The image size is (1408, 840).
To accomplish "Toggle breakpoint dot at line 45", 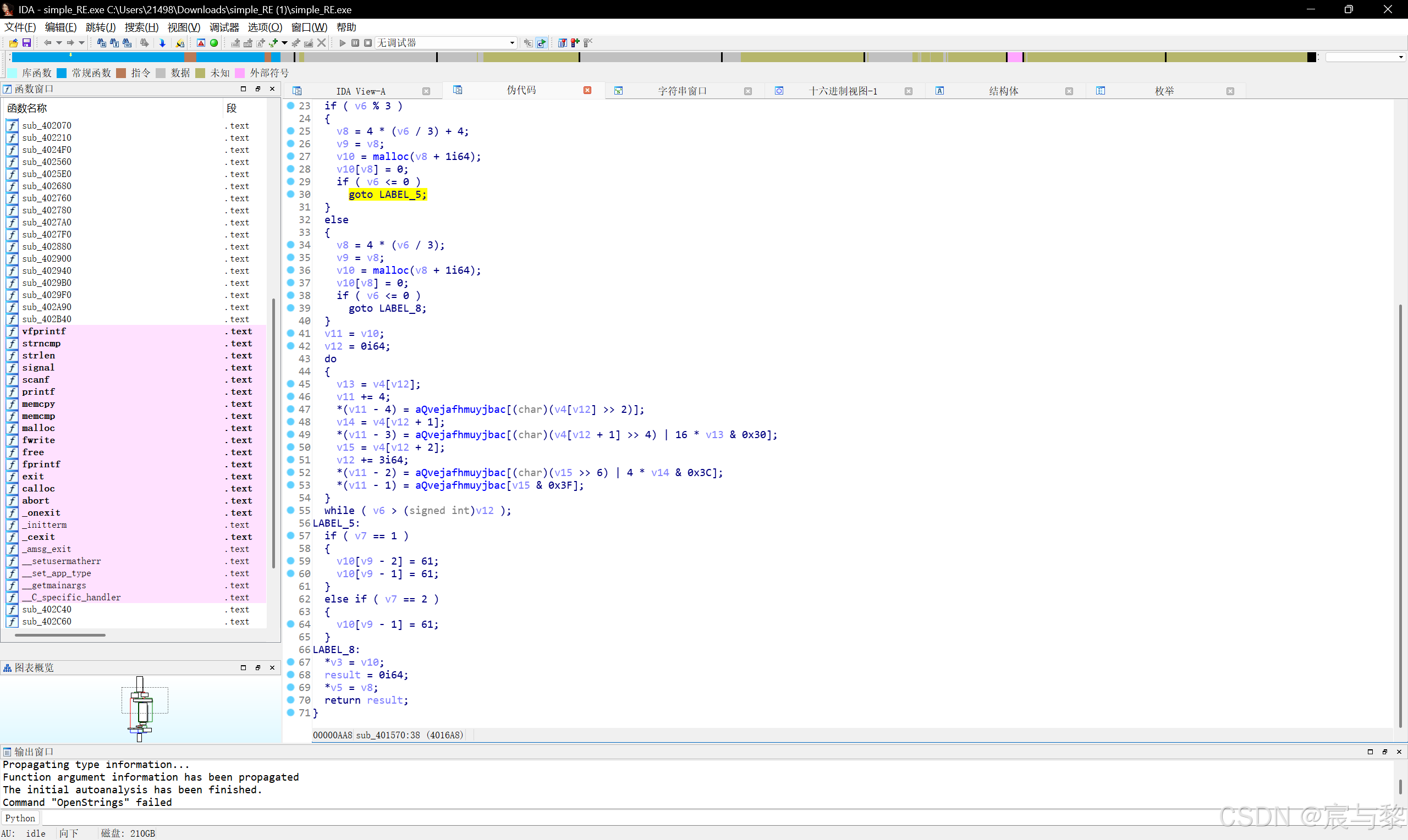I will pyautogui.click(x=290, y=384).
